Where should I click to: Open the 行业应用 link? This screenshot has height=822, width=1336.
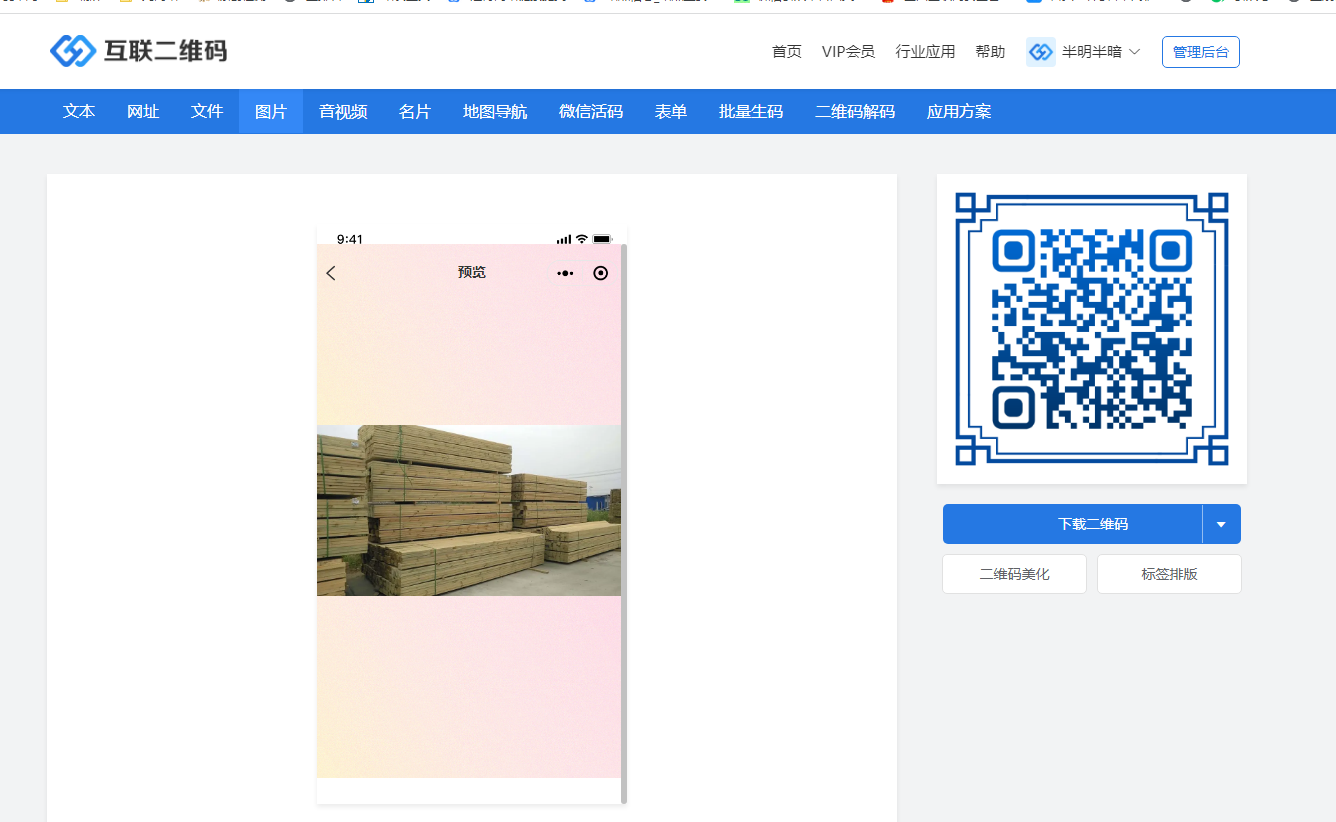[925, 52]
